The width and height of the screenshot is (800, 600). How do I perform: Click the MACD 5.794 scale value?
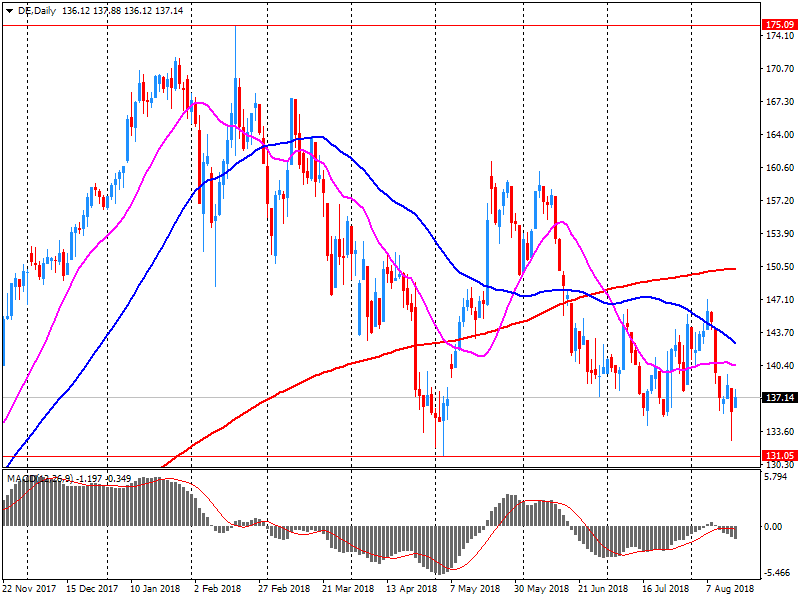tap(776, 477)
